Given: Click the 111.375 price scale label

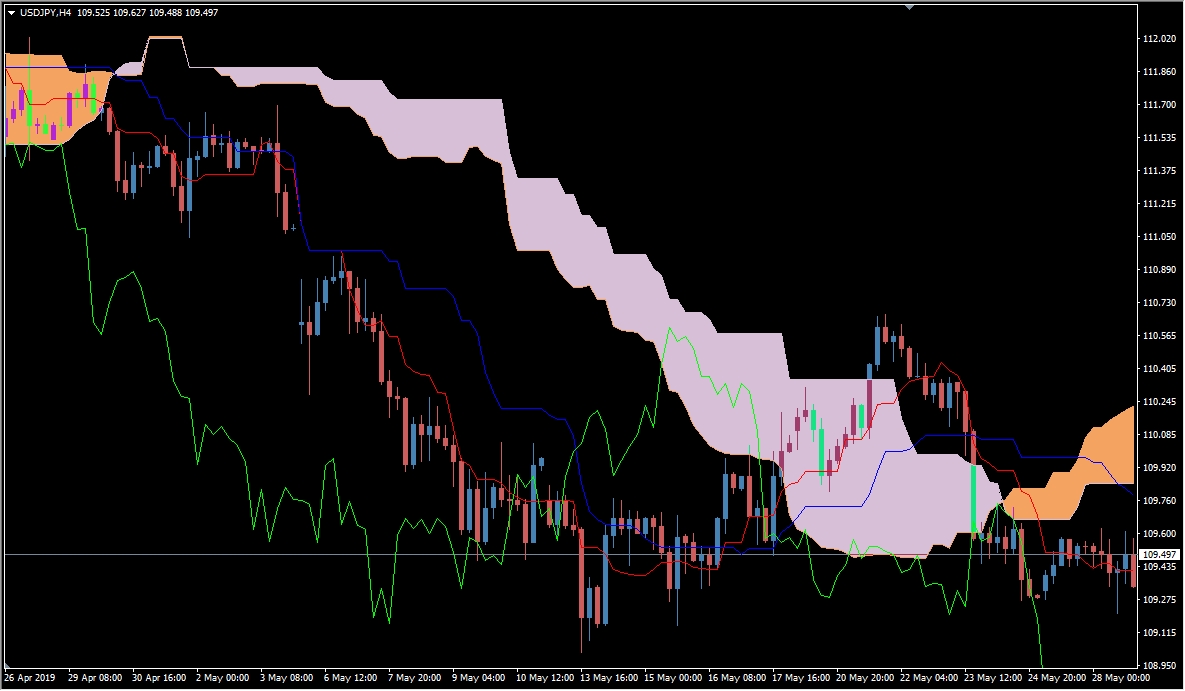Looking at the screenshot, I should 1159,171.
